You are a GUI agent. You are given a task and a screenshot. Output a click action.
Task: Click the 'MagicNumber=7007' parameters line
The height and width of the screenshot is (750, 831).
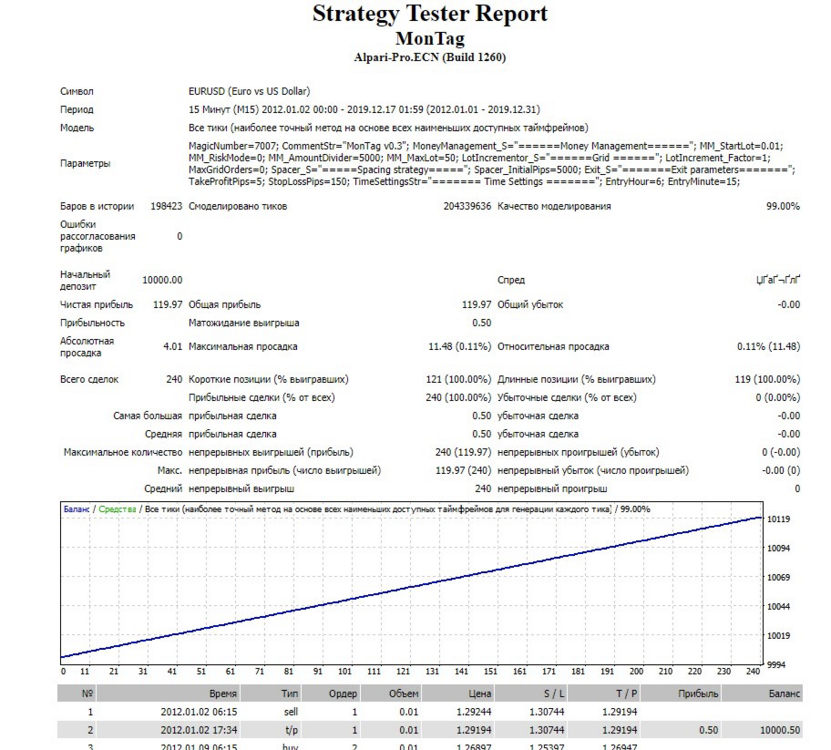pos(485,146)
